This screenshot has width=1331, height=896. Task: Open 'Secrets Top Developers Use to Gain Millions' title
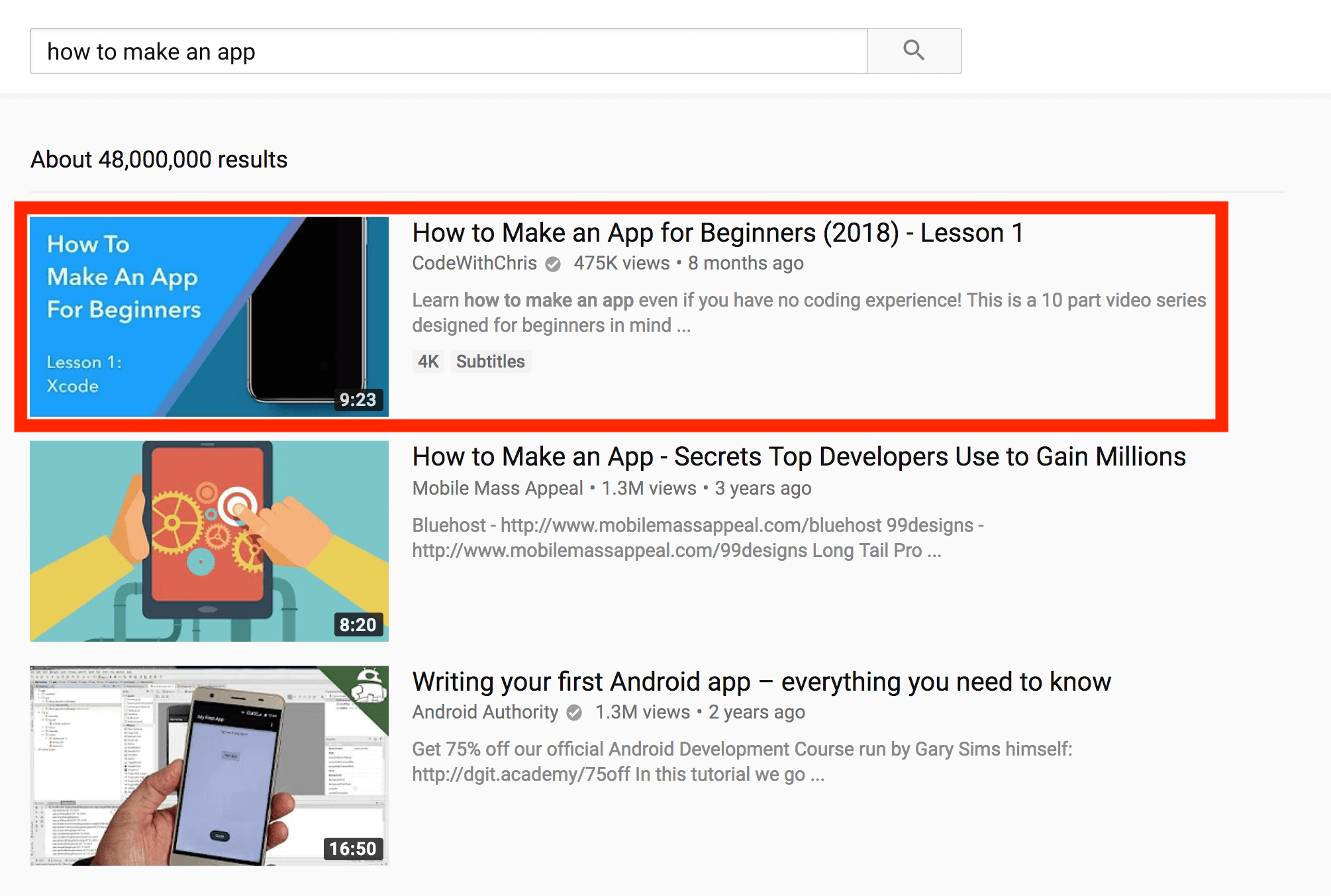coord(799,457)
